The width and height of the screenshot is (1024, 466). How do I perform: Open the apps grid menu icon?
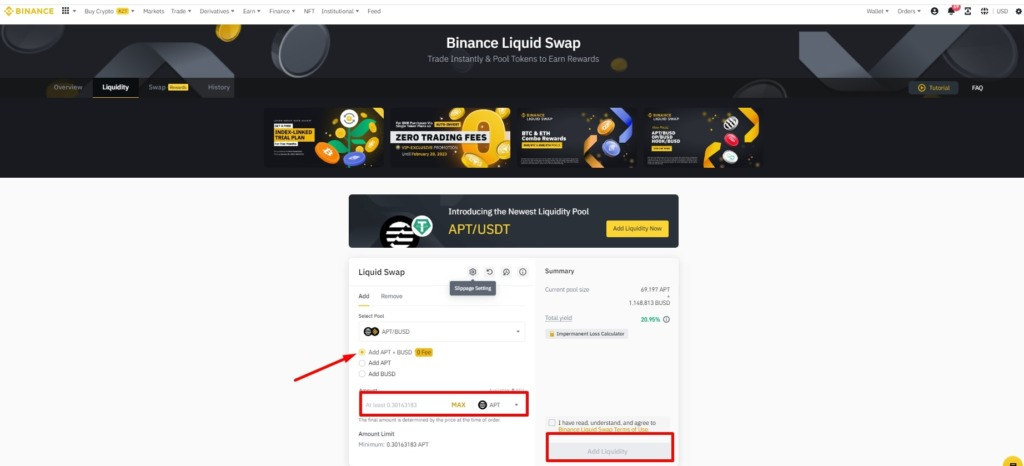(x=65, y=11)
